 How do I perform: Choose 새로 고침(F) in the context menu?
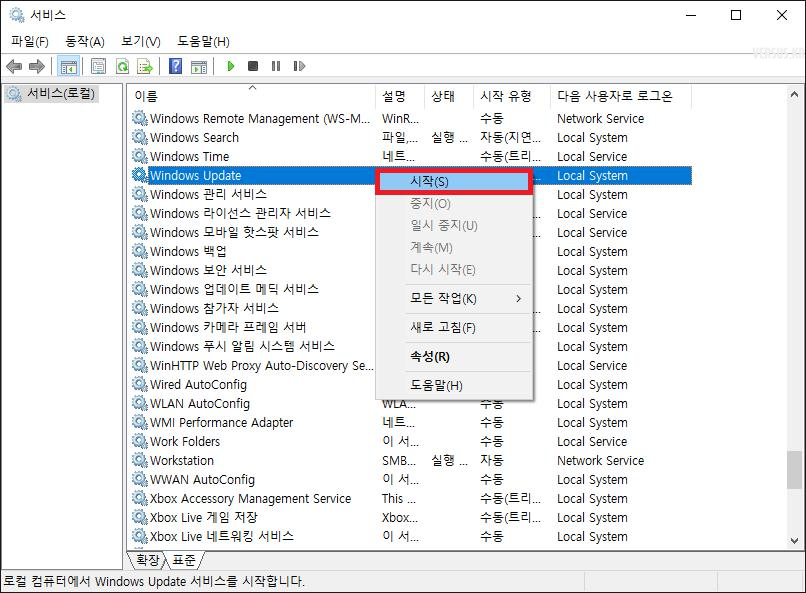454,327
